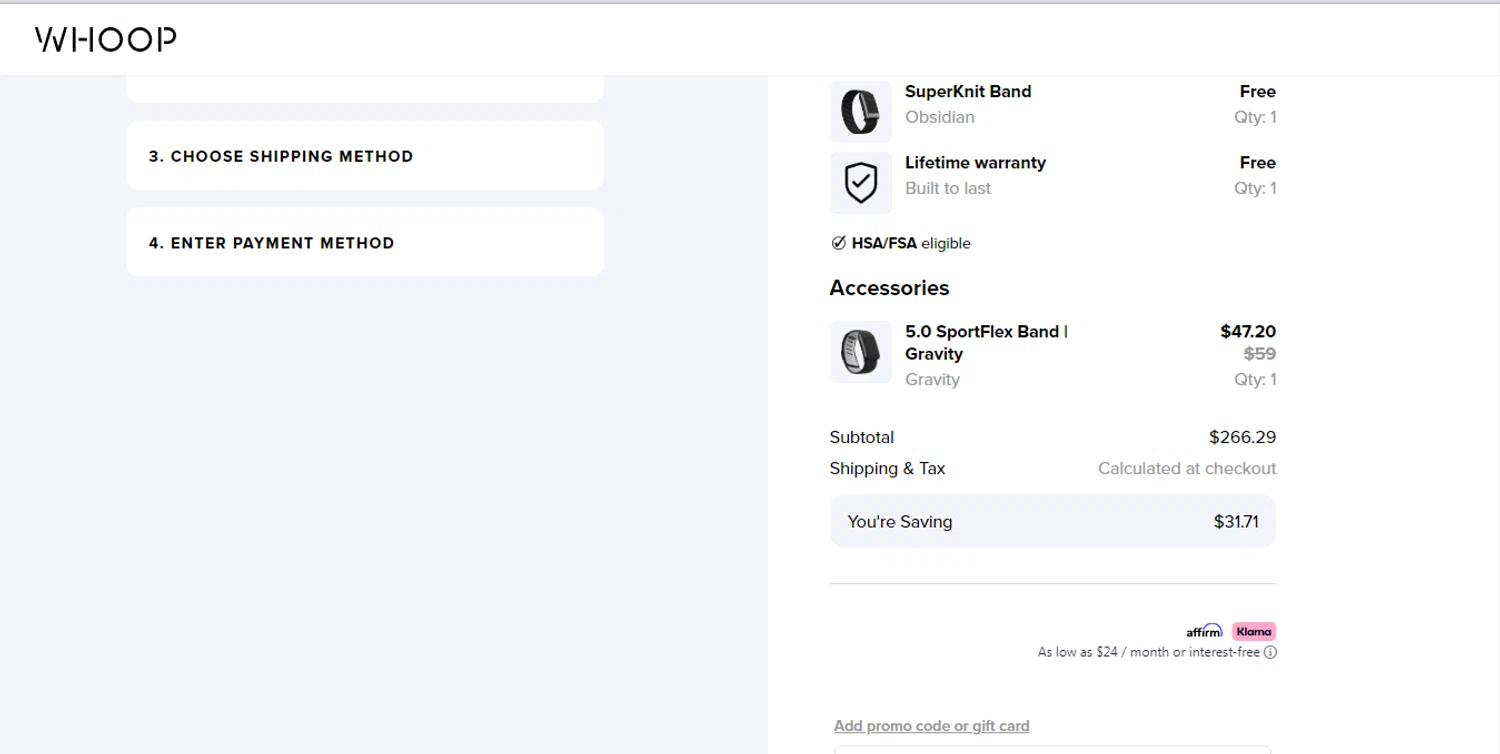Screen dimensions: 1500x754
Task: Click the struck-through $59 price
Action: coord(1259,353)
